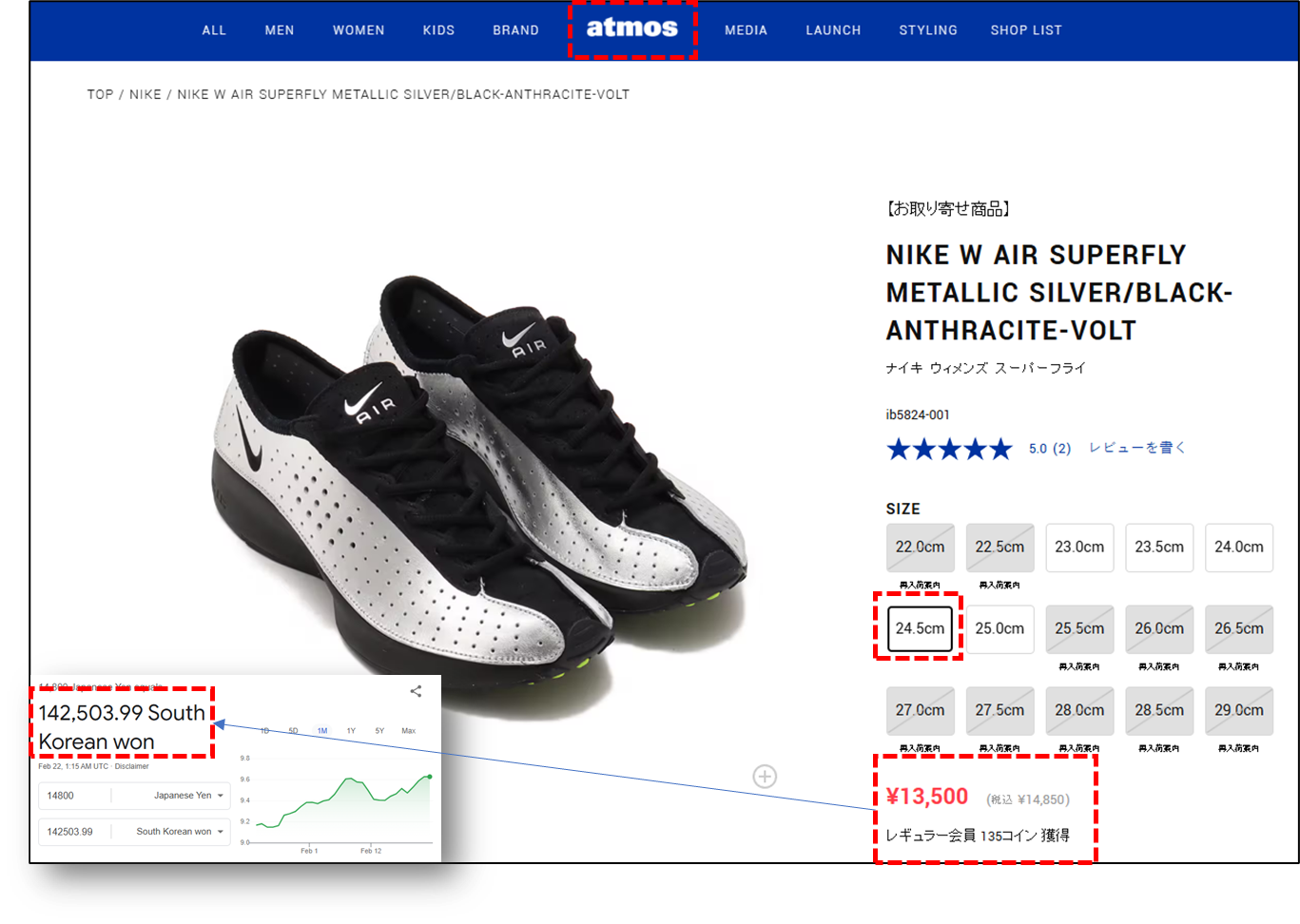The width and height of the screenshot is (1300, 924).
Task: Click the write a review link
Action: point(1136,448)
